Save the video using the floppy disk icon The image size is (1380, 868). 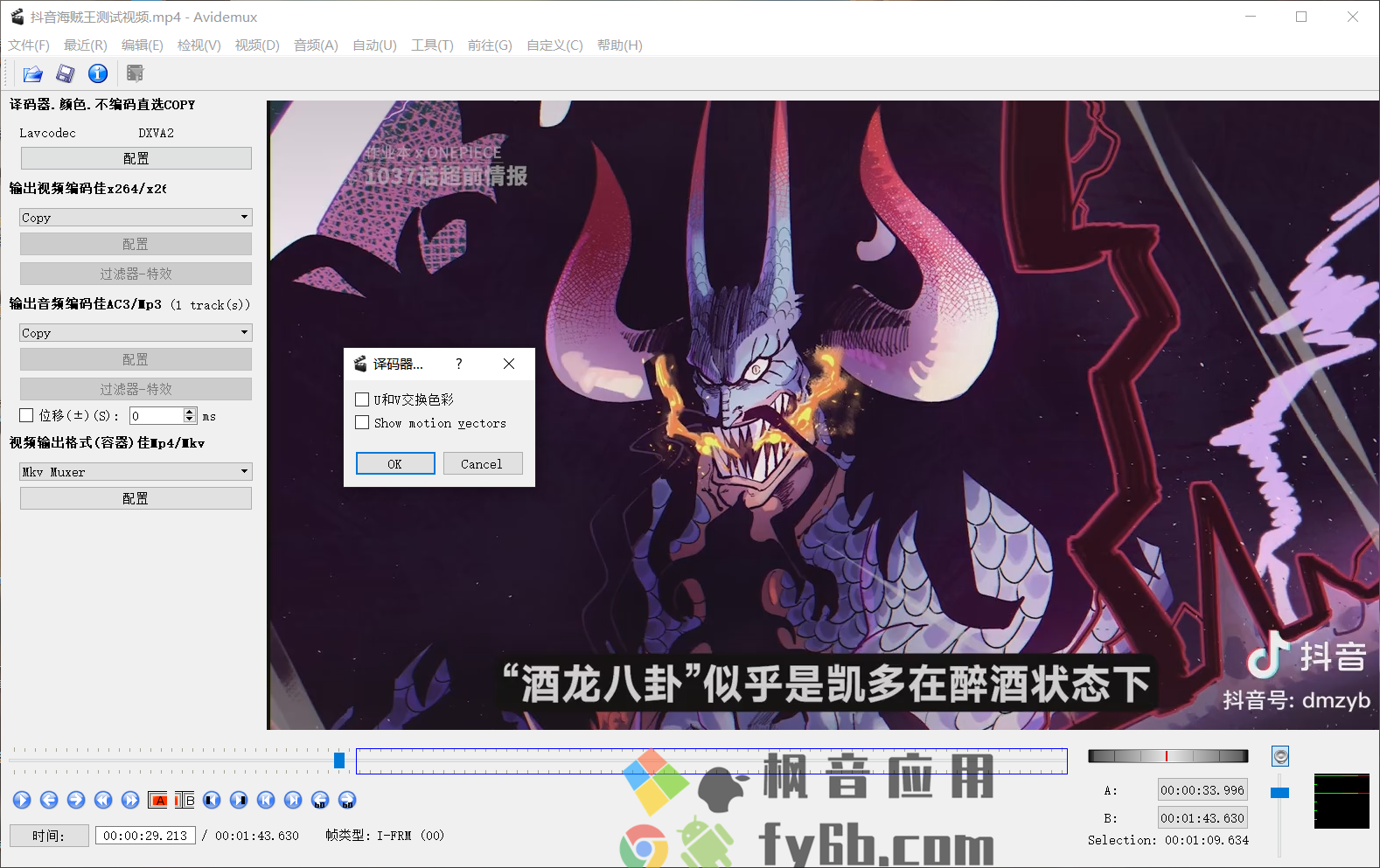point(66,74)
